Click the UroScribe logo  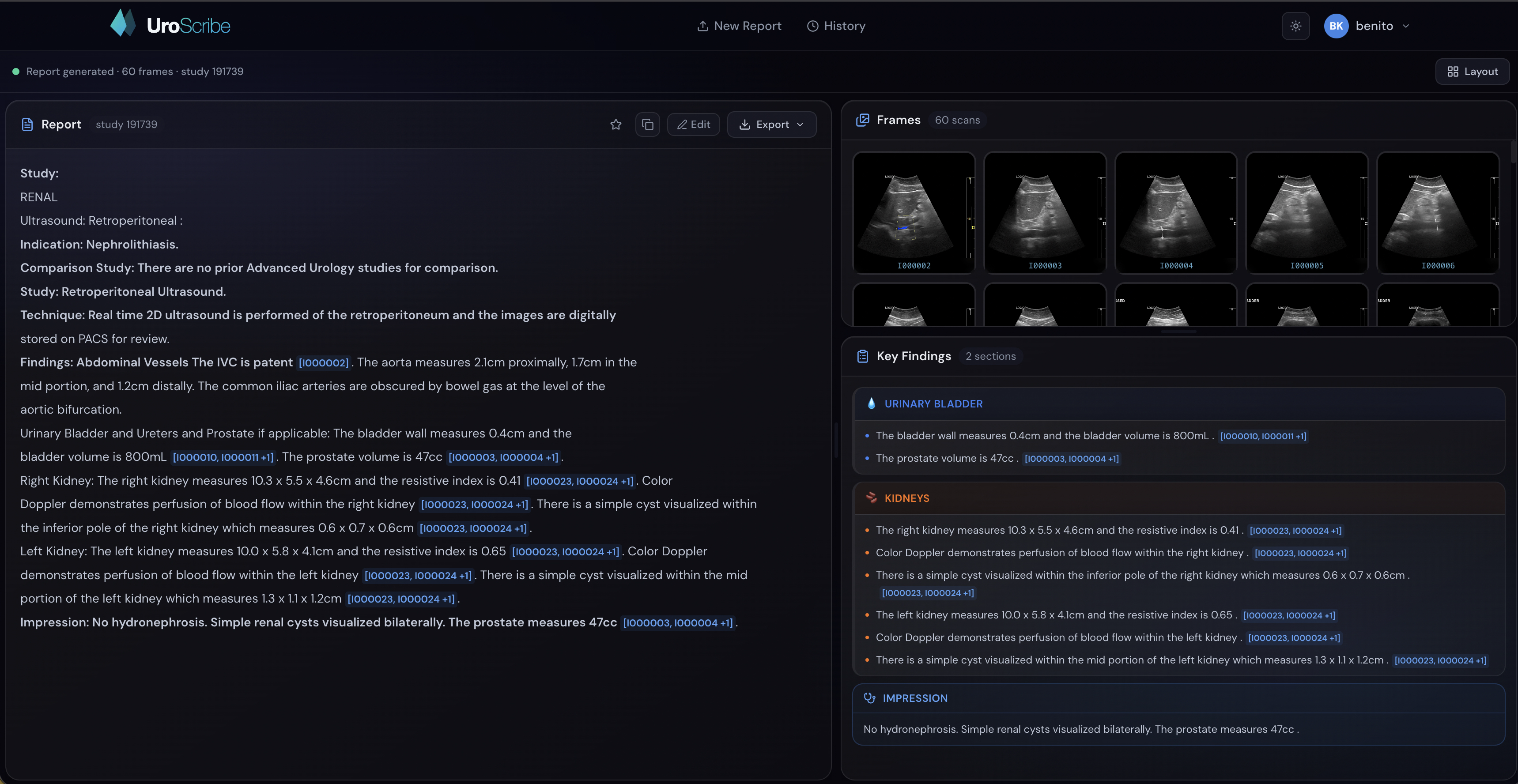(x=170, y=25)
